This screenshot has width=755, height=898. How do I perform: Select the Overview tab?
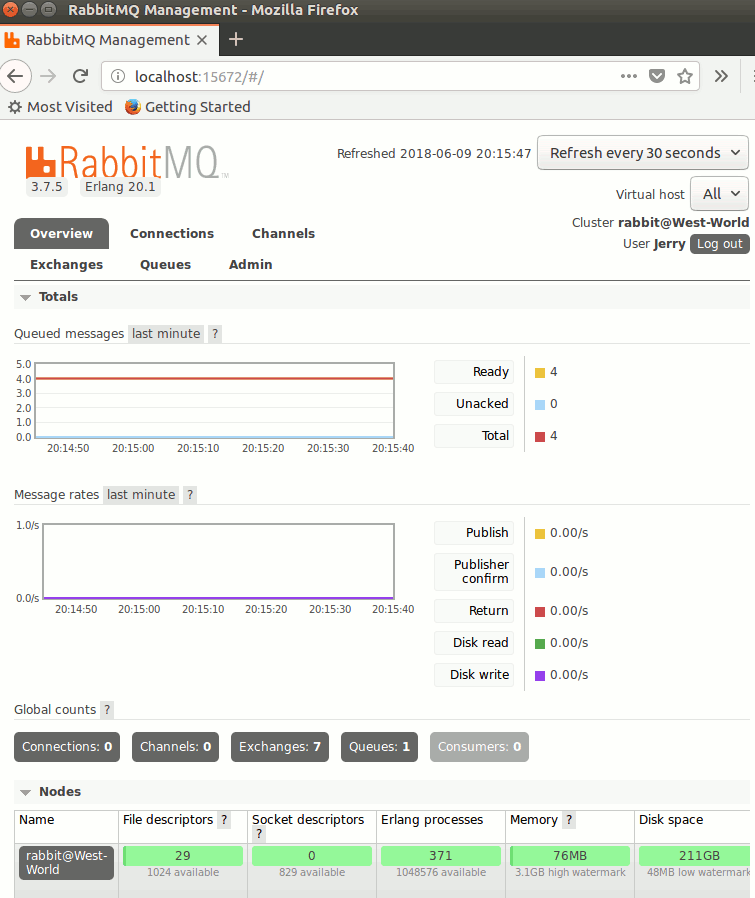point(61,234)
